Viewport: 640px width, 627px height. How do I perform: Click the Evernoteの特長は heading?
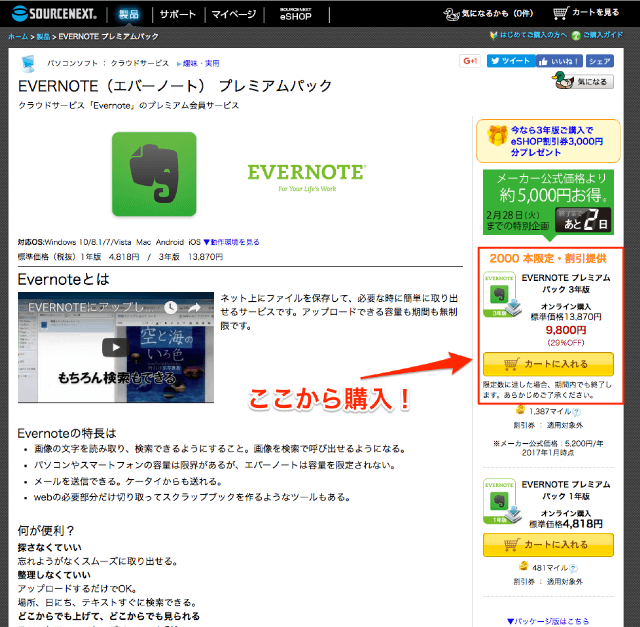(67, 433)
